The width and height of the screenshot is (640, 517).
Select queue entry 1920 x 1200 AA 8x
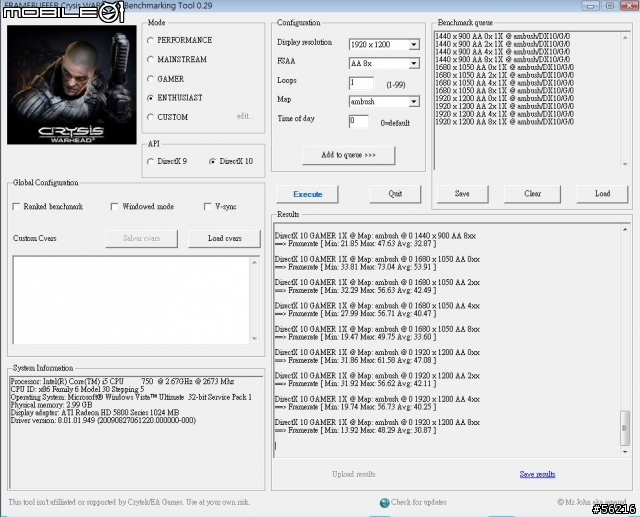(504, 122)
